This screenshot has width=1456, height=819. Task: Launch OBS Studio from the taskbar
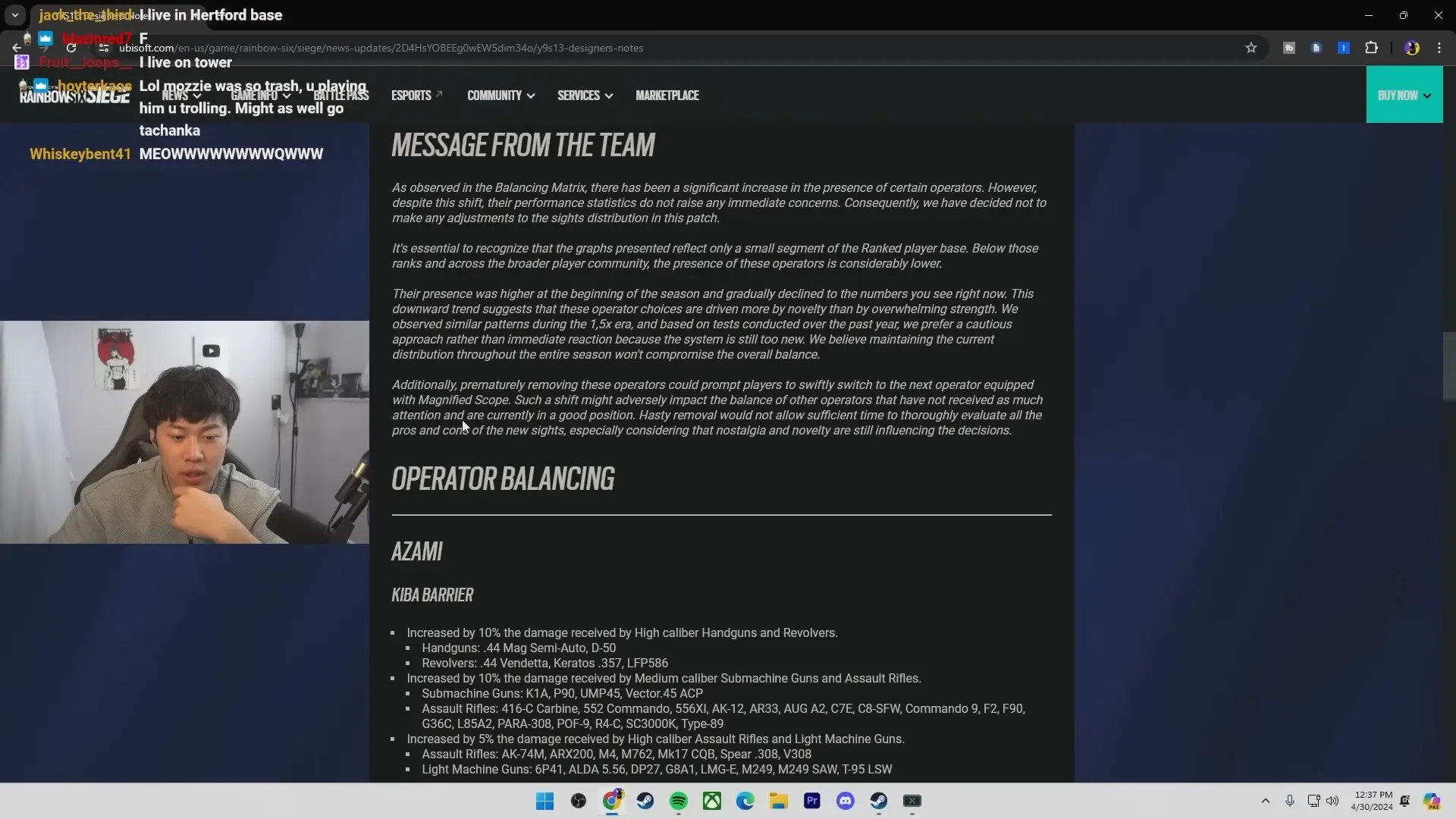point(578,801)
